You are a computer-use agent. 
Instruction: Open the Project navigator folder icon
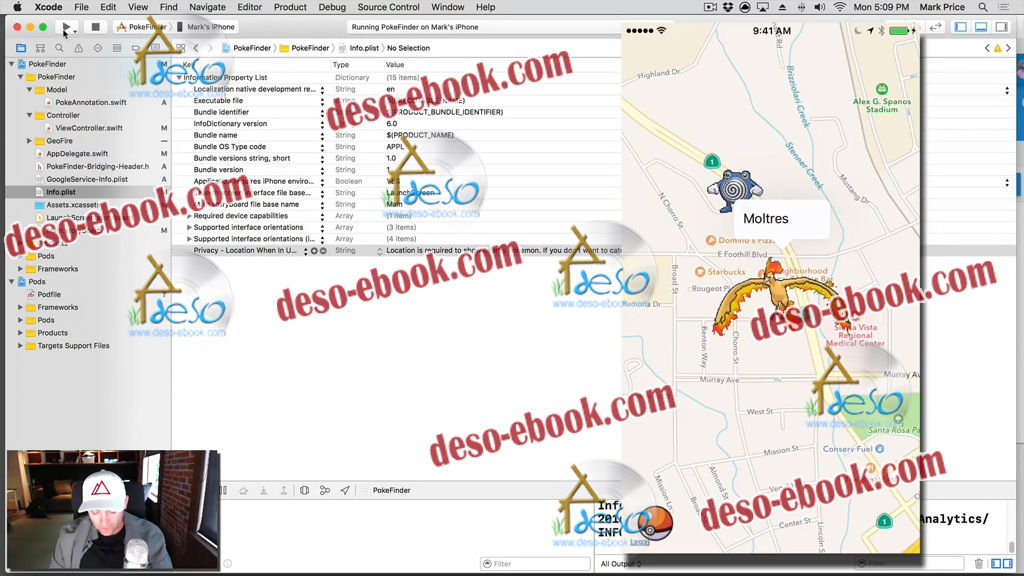coord(21,48)
